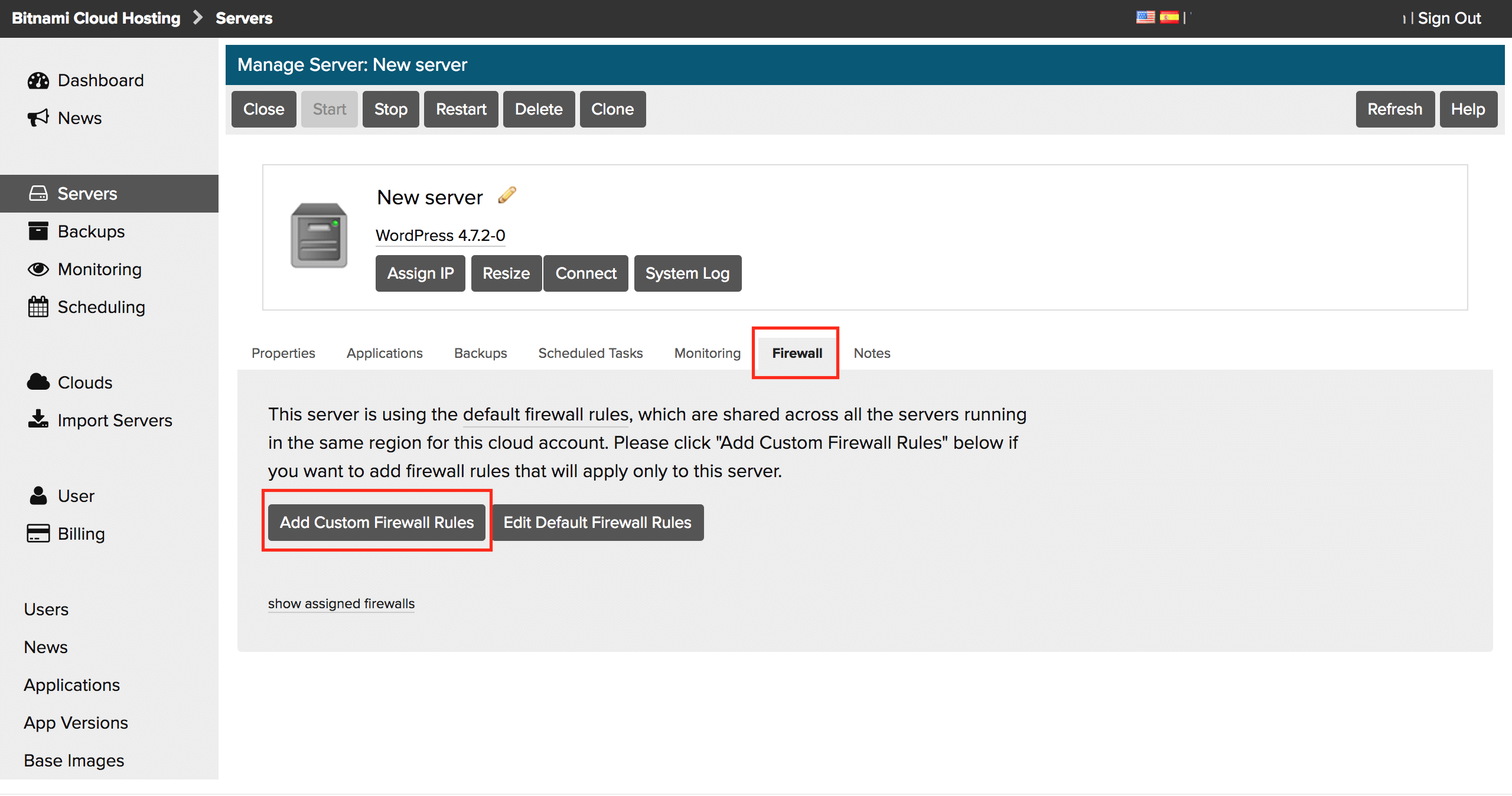Click the Connect button
The height and width of the screenshot is (796, 1512).
pyautogui.click(x=586, y=273)
